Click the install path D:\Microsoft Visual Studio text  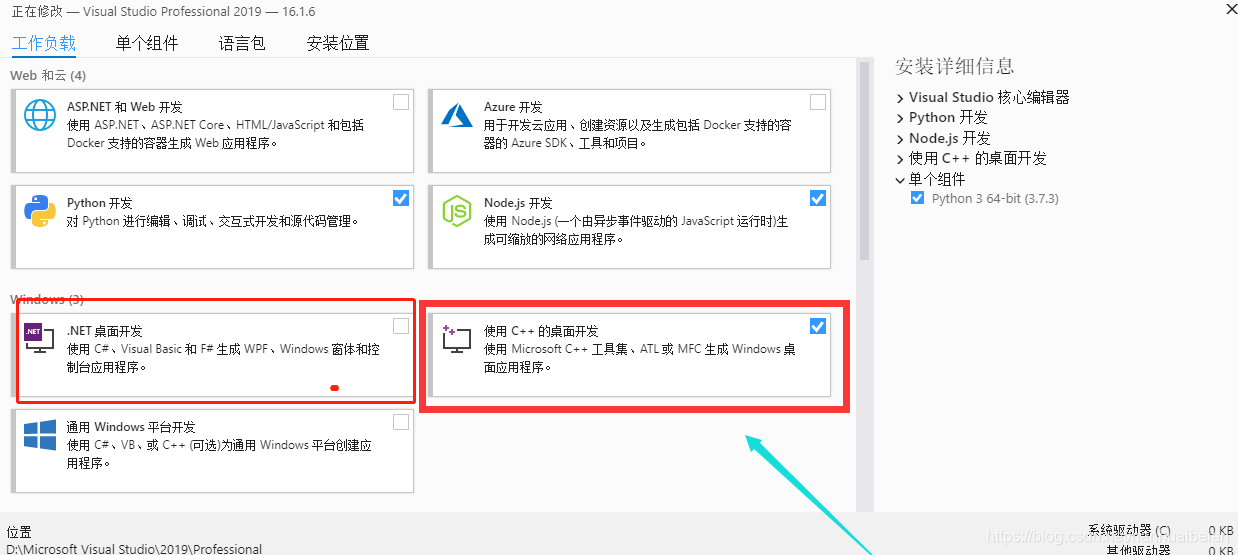tap(134, 549)
